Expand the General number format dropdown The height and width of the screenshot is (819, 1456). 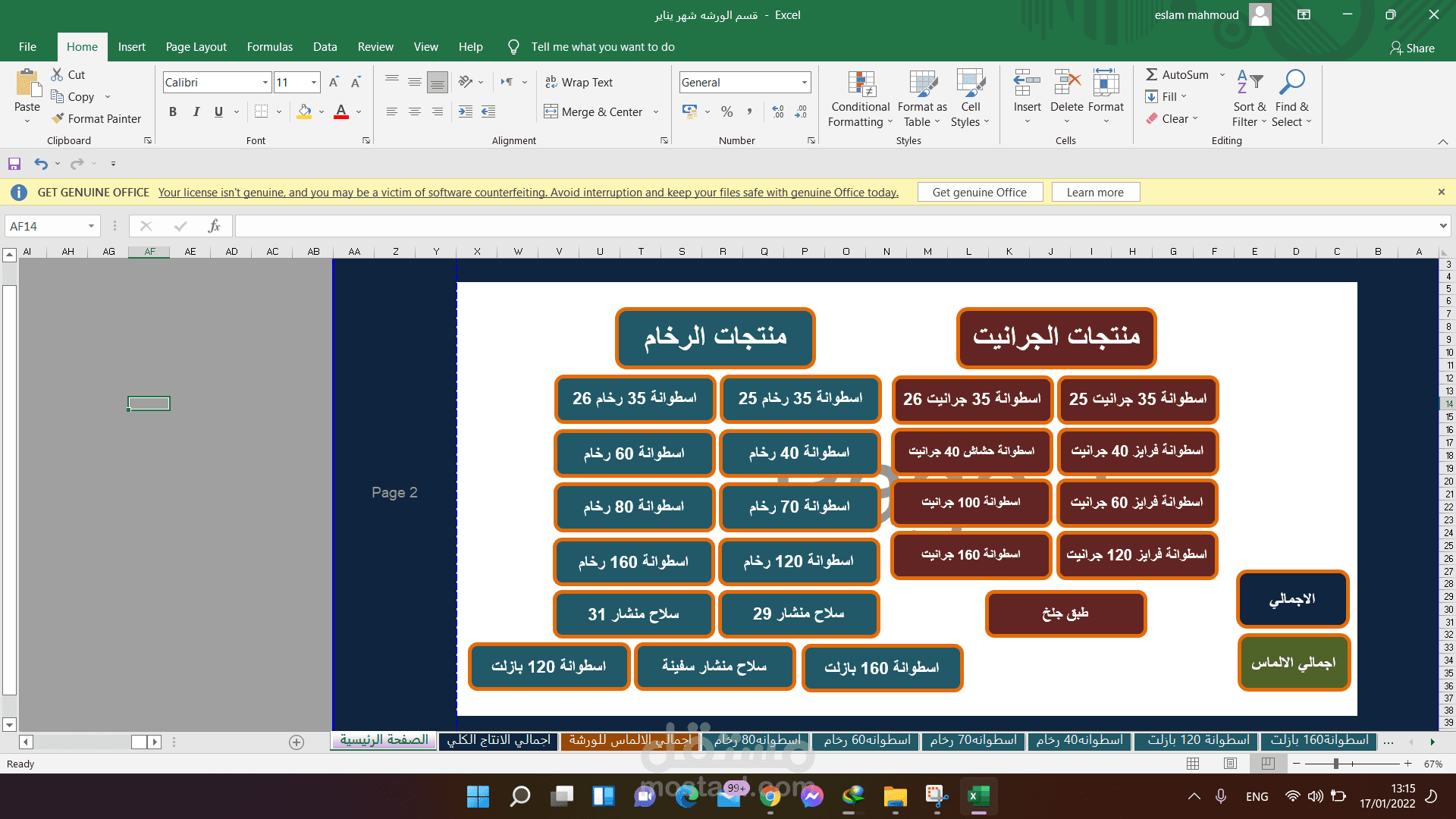tap(804, 83)
